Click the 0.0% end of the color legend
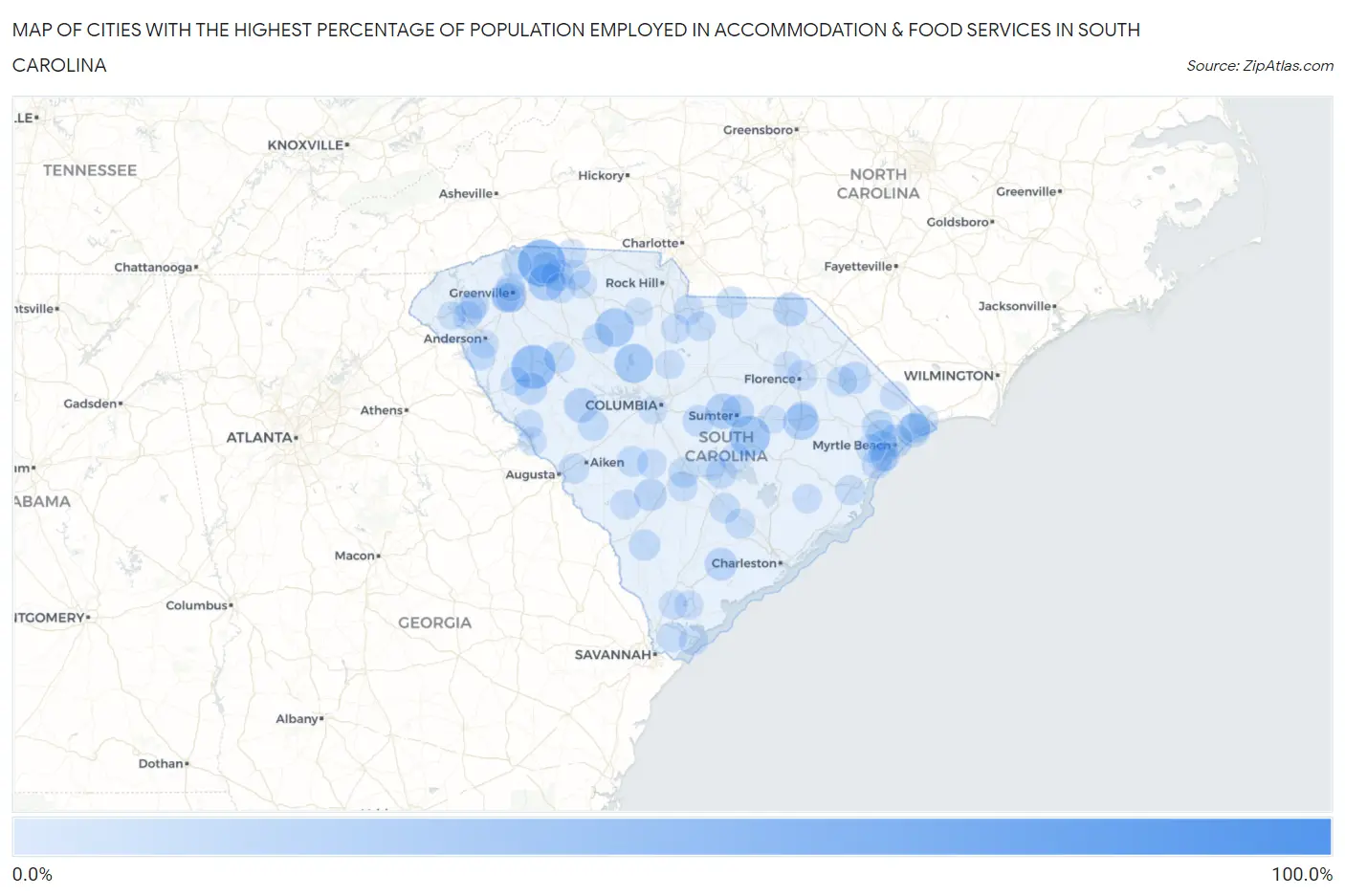Viewport: 1345px width, 896px height. tap(33, 874)
